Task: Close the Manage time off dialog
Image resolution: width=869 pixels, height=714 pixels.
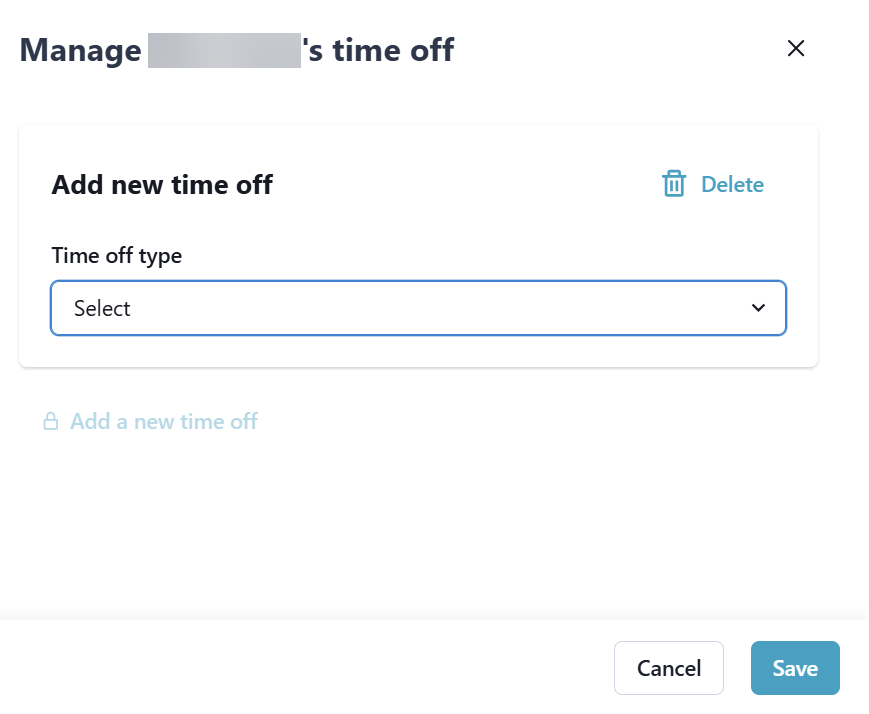Action: pyautogui.click(x=796, y=49)
